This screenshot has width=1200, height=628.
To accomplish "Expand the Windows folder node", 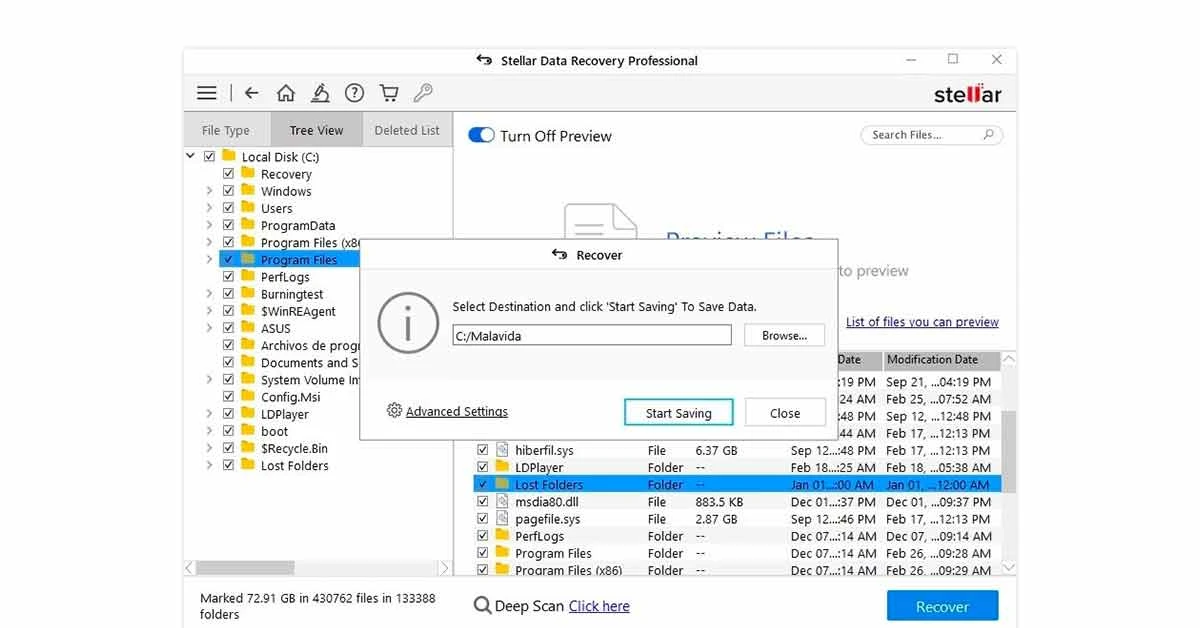I will [x=208, y=190].
